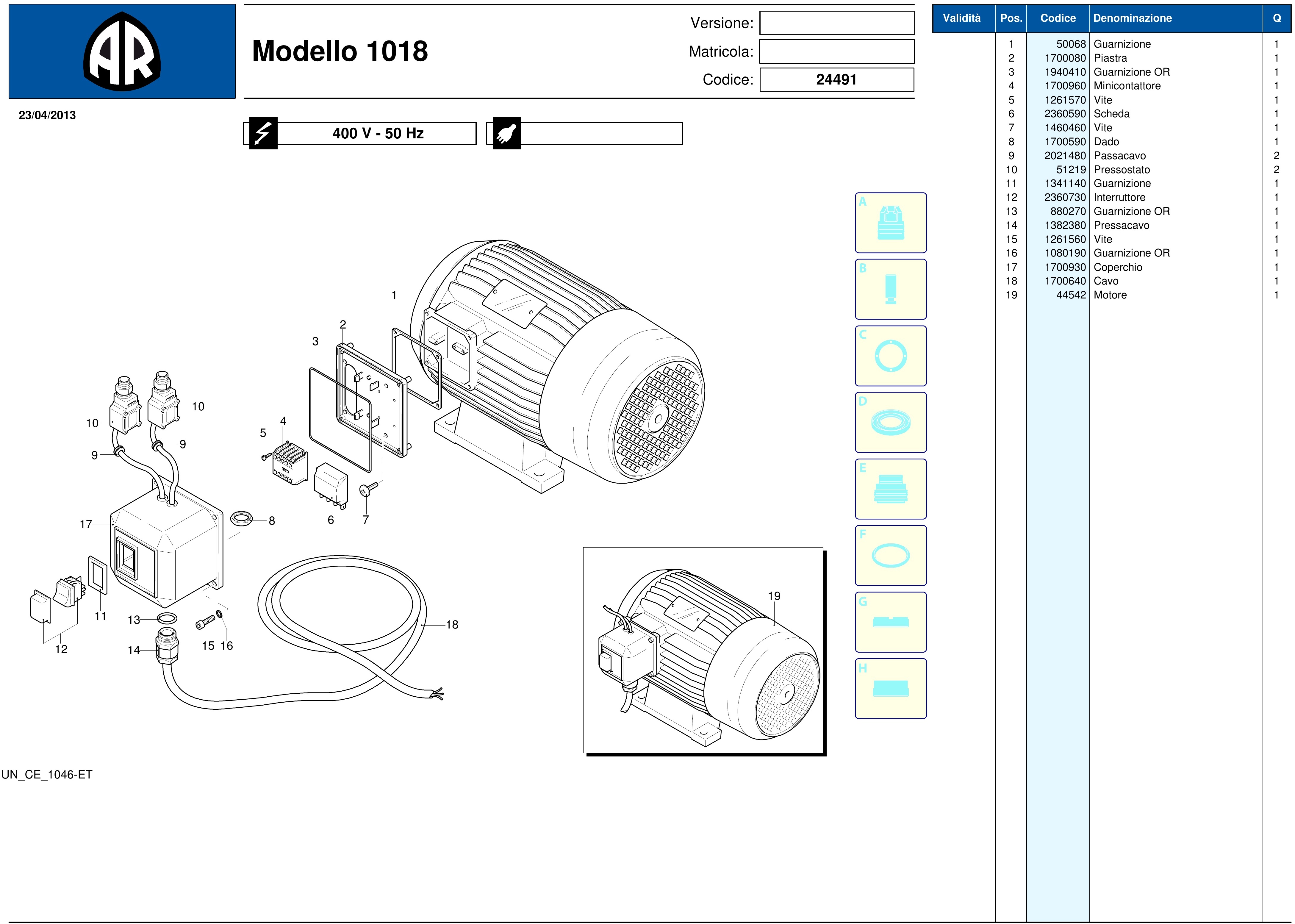Click kit E stacked seals icon
The image size is (1295, 924).
890,489
